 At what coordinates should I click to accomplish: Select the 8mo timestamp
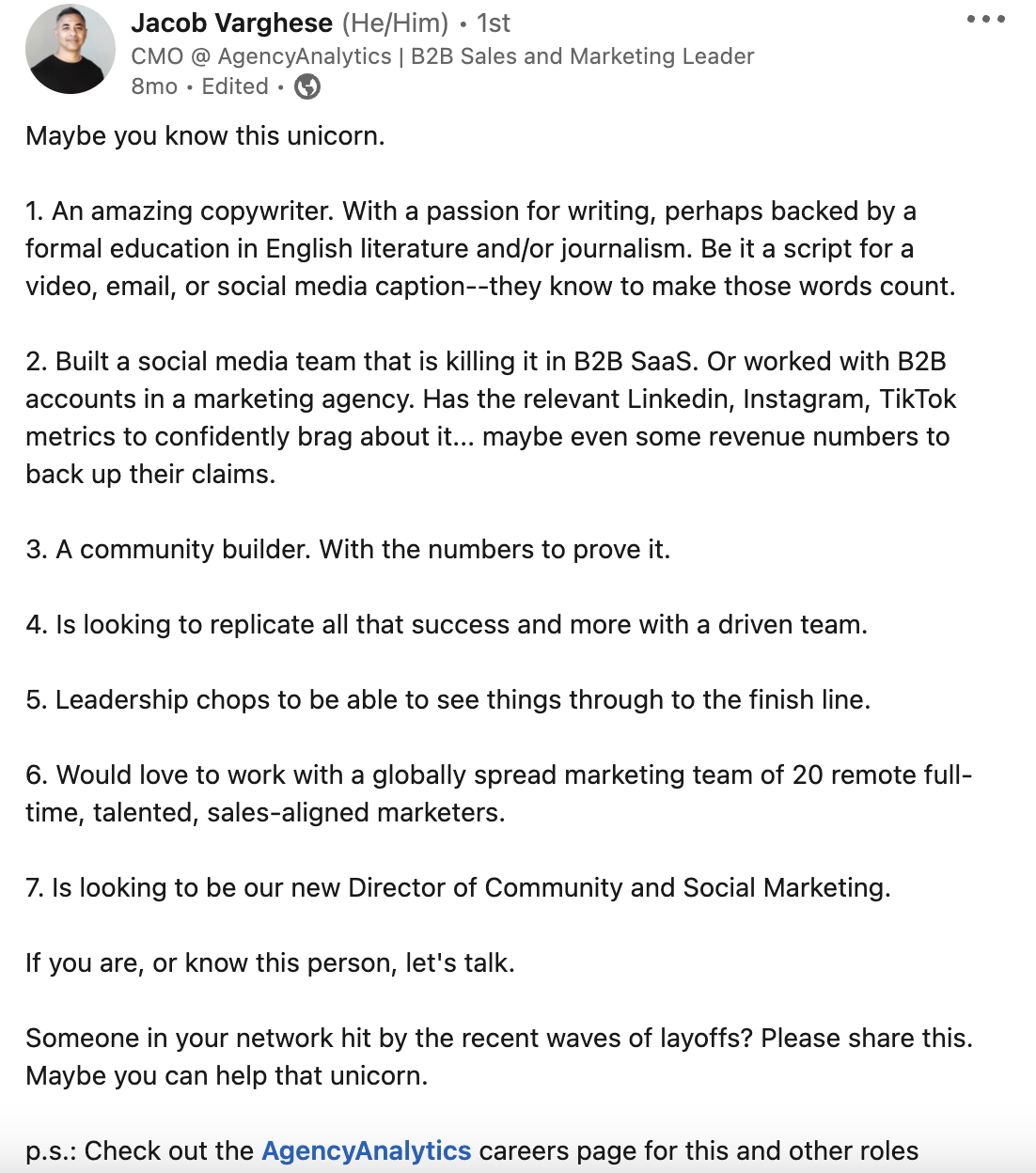pos(153,86)
